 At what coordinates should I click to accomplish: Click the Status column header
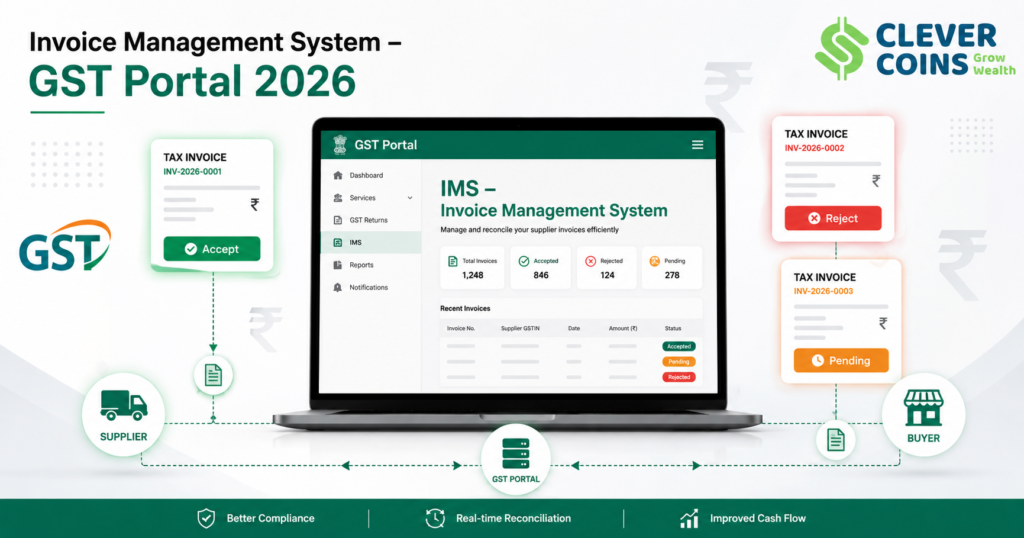pos(673,328)
